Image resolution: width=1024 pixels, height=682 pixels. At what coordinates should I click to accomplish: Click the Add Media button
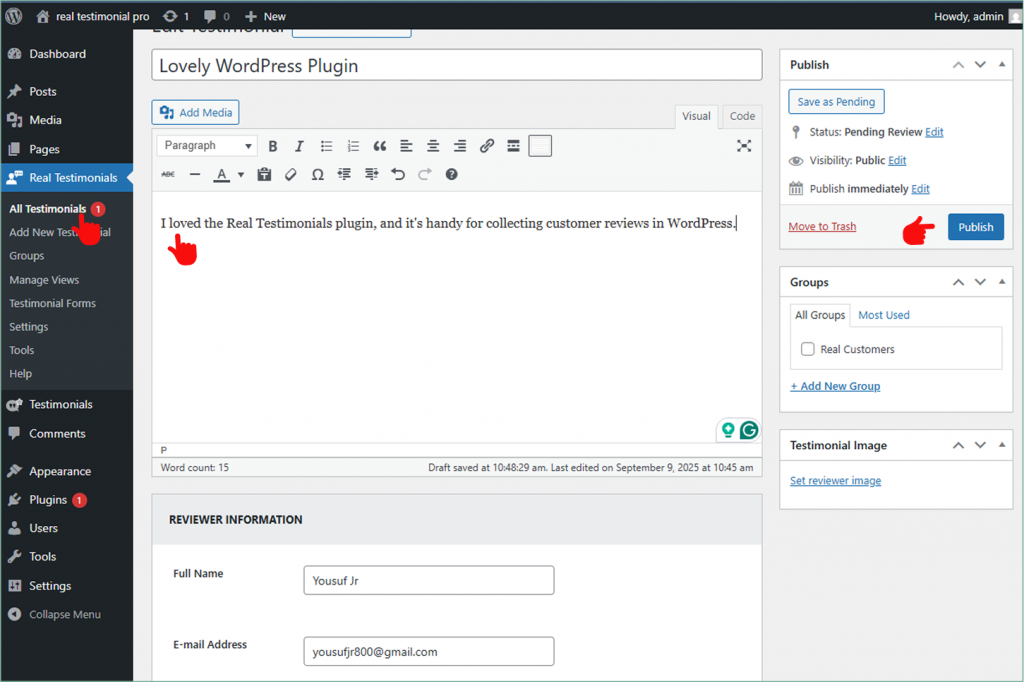(x=195, y=112)
